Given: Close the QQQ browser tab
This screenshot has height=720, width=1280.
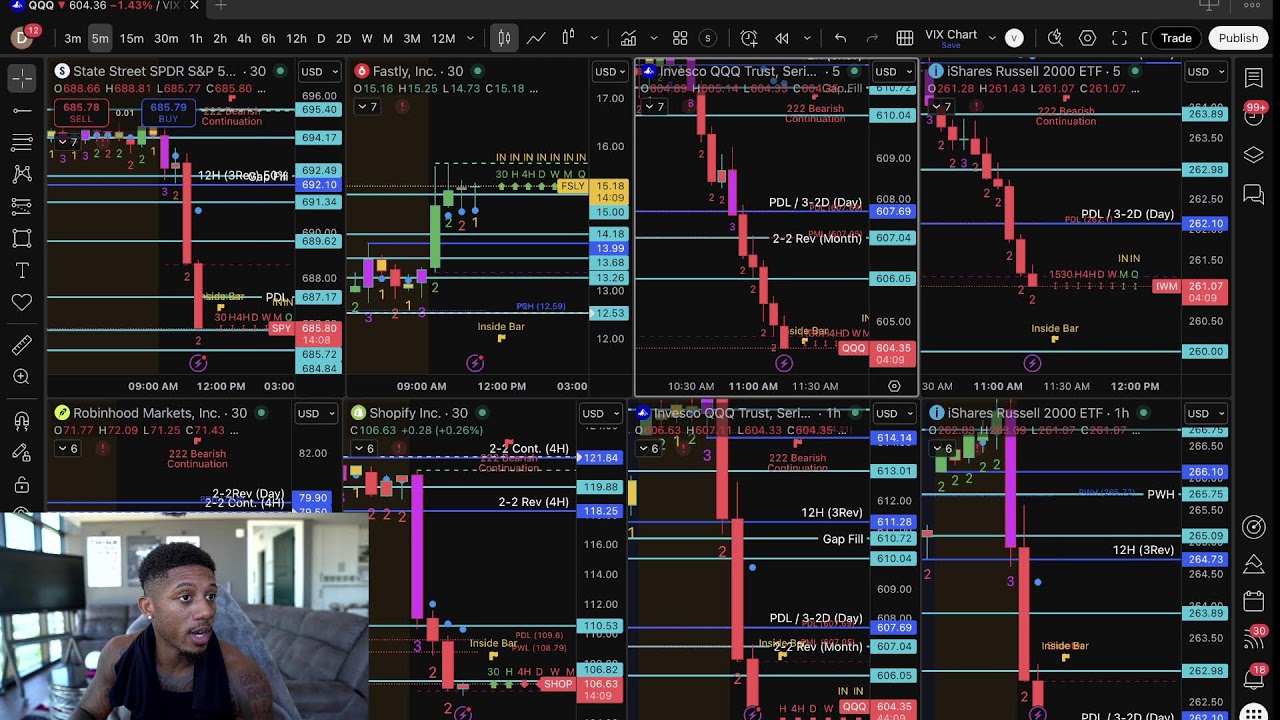Looking at the screenshot, I should pyautogui.click(x=194, y=6).
